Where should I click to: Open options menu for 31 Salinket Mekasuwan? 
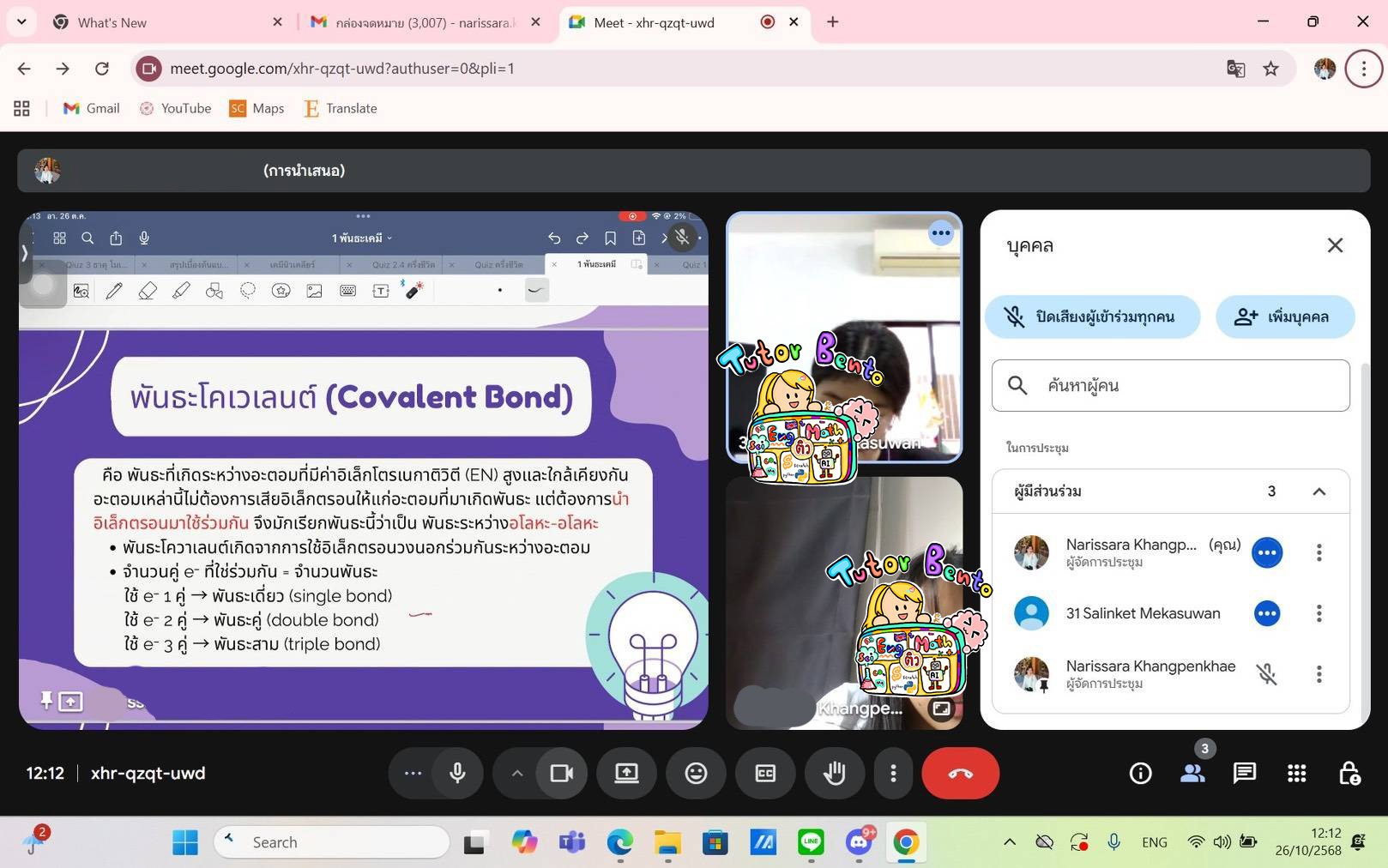point(1319,613)
